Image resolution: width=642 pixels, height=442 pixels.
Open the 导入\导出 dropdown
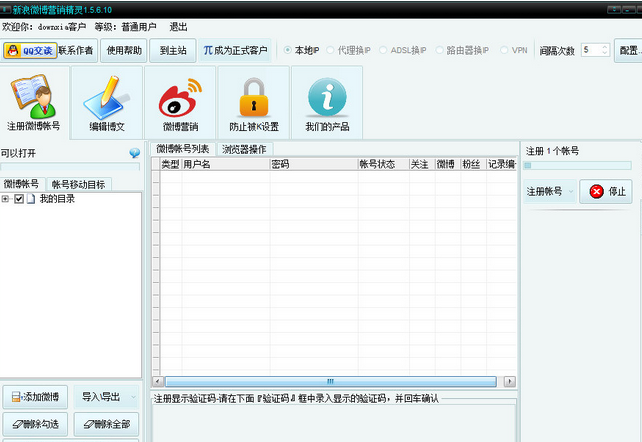pos(106,397)
